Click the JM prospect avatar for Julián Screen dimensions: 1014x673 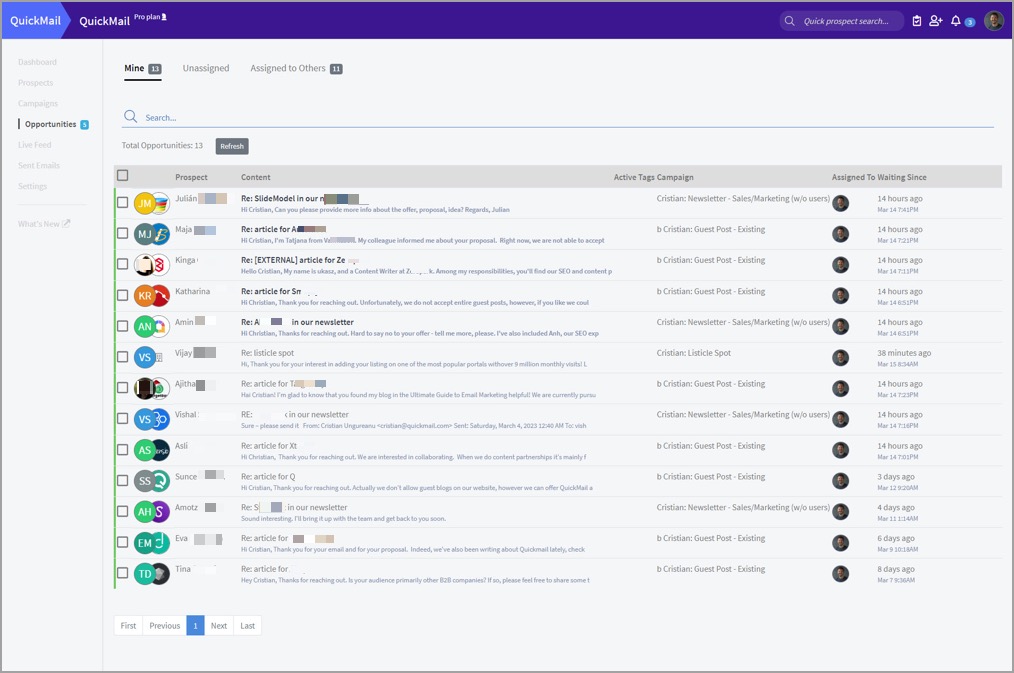(145, 203)
